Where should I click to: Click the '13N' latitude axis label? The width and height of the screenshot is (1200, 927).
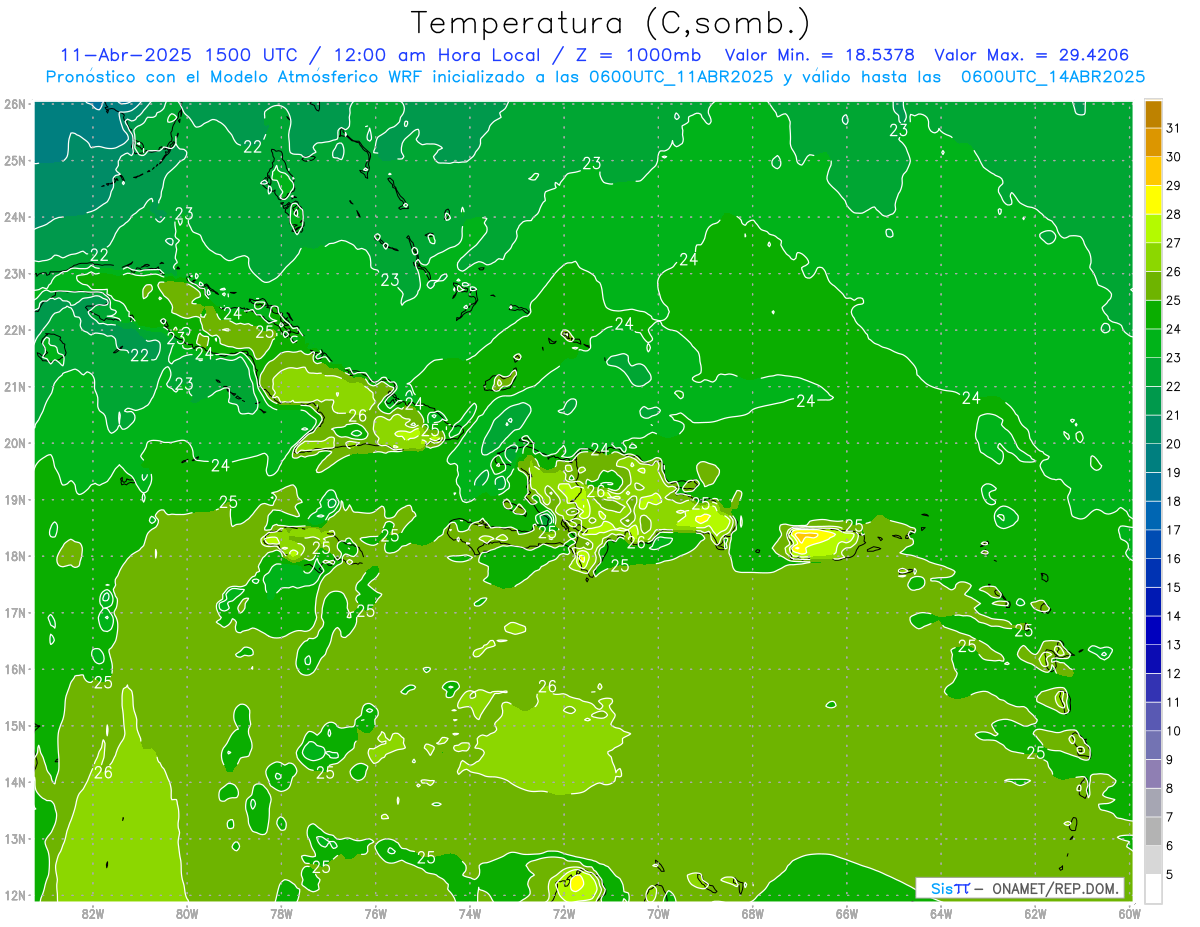pyautogui.click(x=15, y=839)
